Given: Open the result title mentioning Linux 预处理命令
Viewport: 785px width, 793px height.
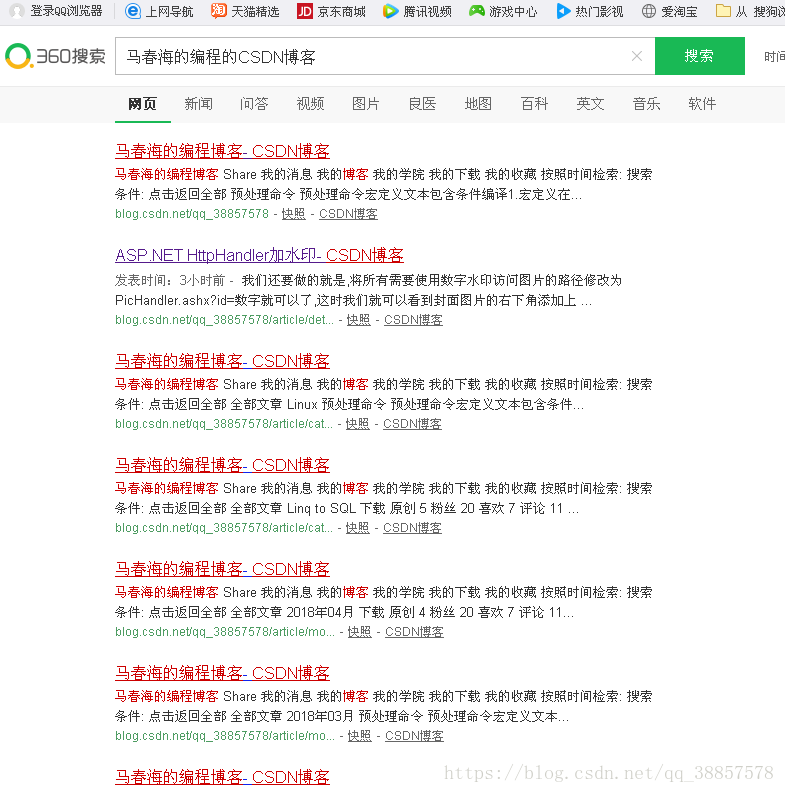Looking at the screenshot, I should click(223, 361).
